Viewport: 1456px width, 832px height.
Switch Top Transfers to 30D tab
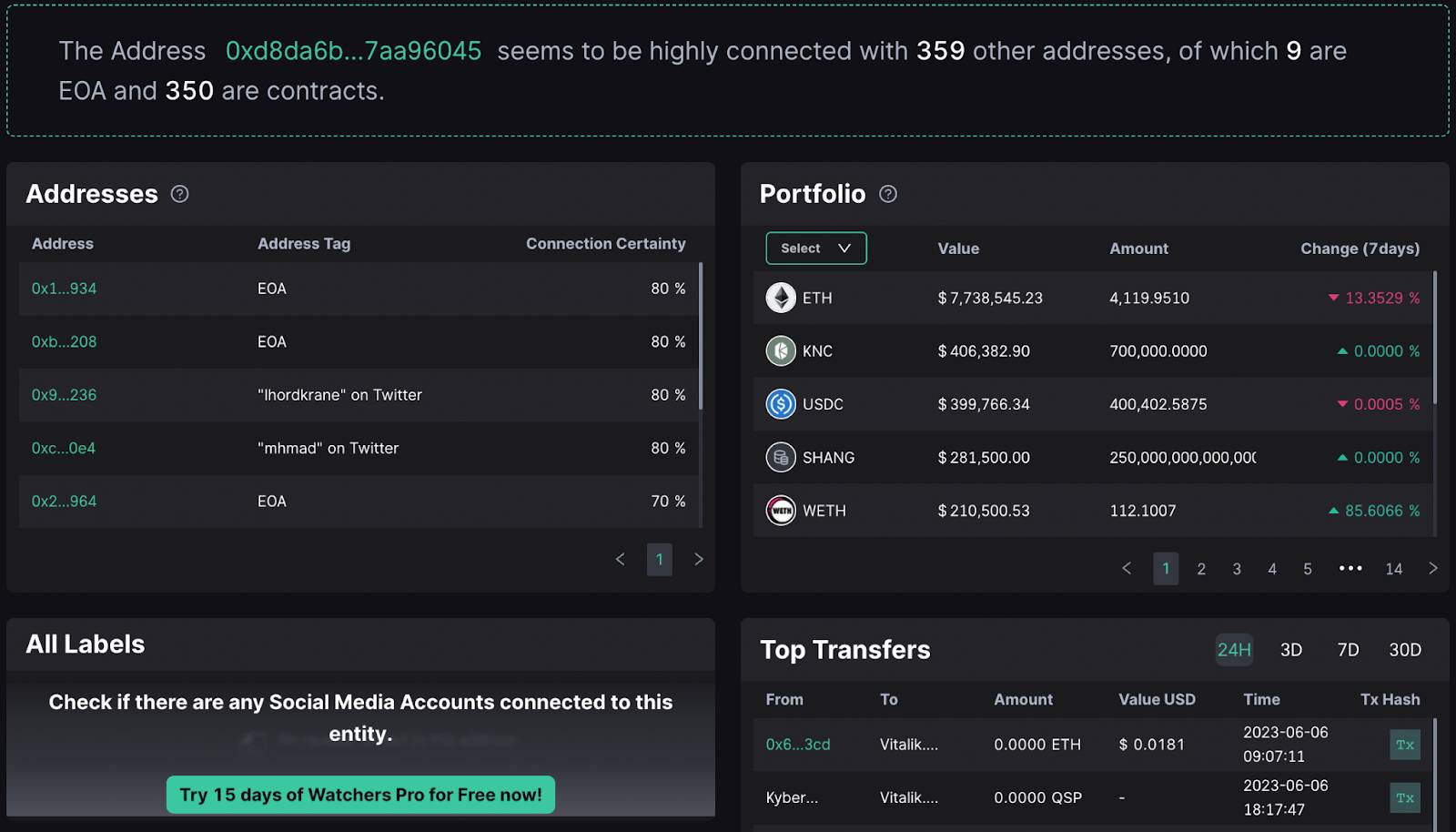pos(1405,650)
